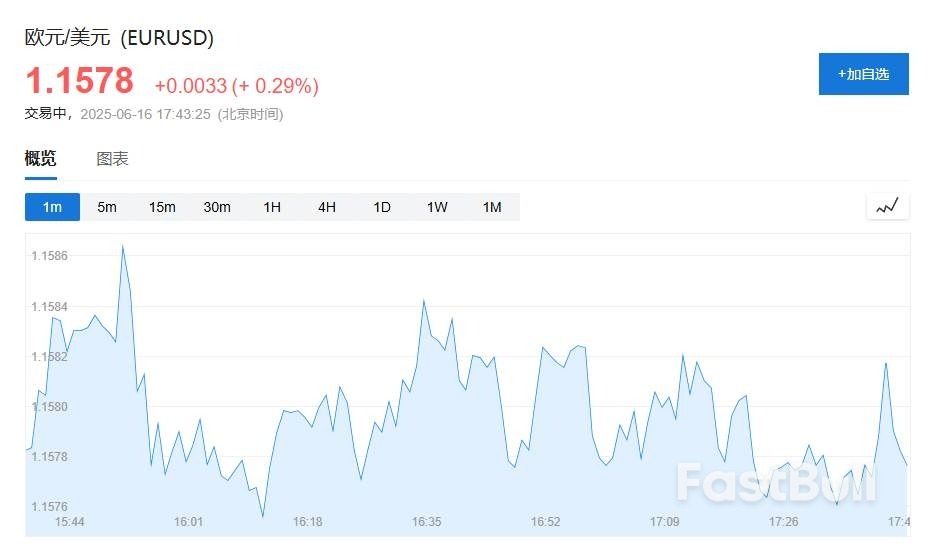Click the chart peak near 1.1586
The width and height of the screenshot is (933, 546).
click(123, 246)
